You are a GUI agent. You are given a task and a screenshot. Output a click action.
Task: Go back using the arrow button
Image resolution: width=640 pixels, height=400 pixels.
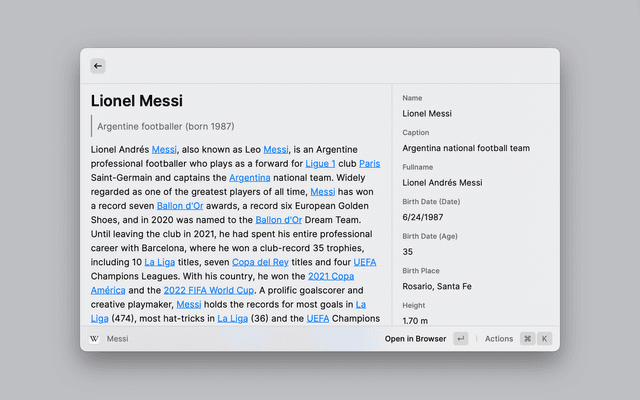point(98,66)
